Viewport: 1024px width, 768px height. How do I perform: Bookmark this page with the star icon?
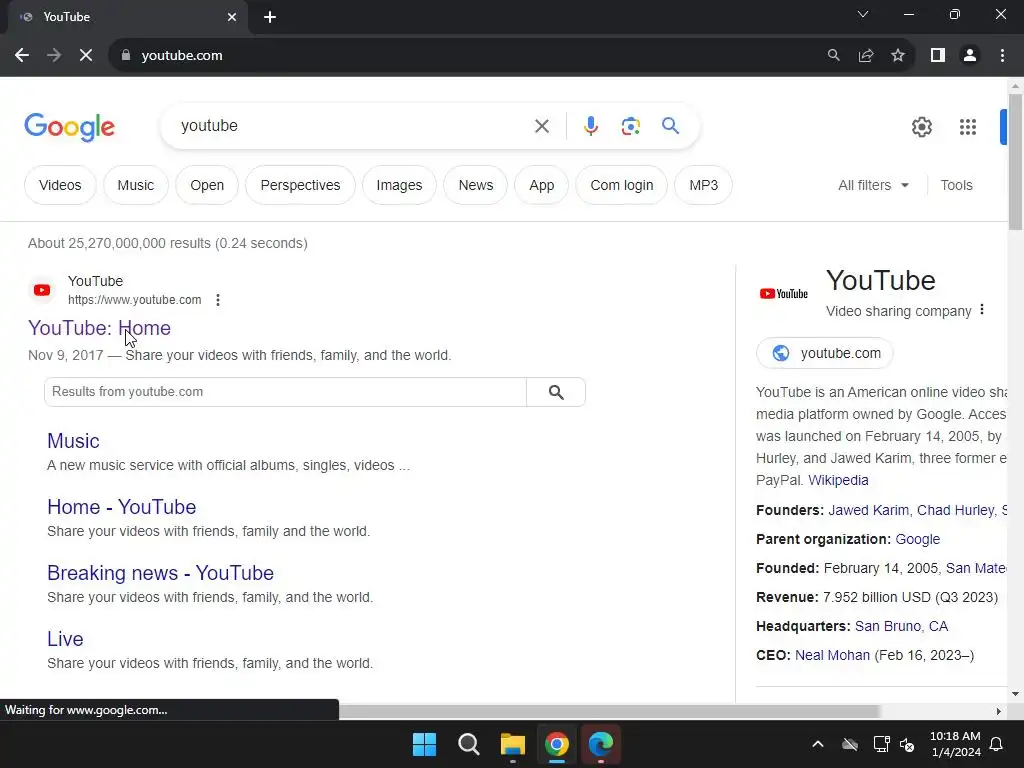tap(898, 56)
